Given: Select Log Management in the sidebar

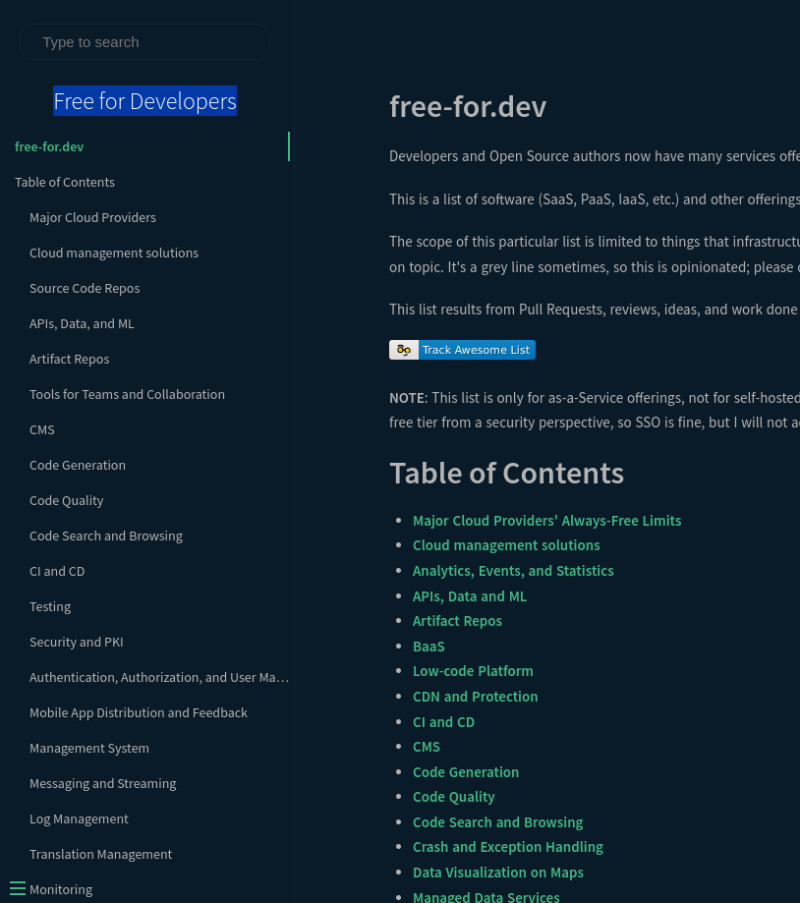Looking at the screenshot, I should pos(79,819).
